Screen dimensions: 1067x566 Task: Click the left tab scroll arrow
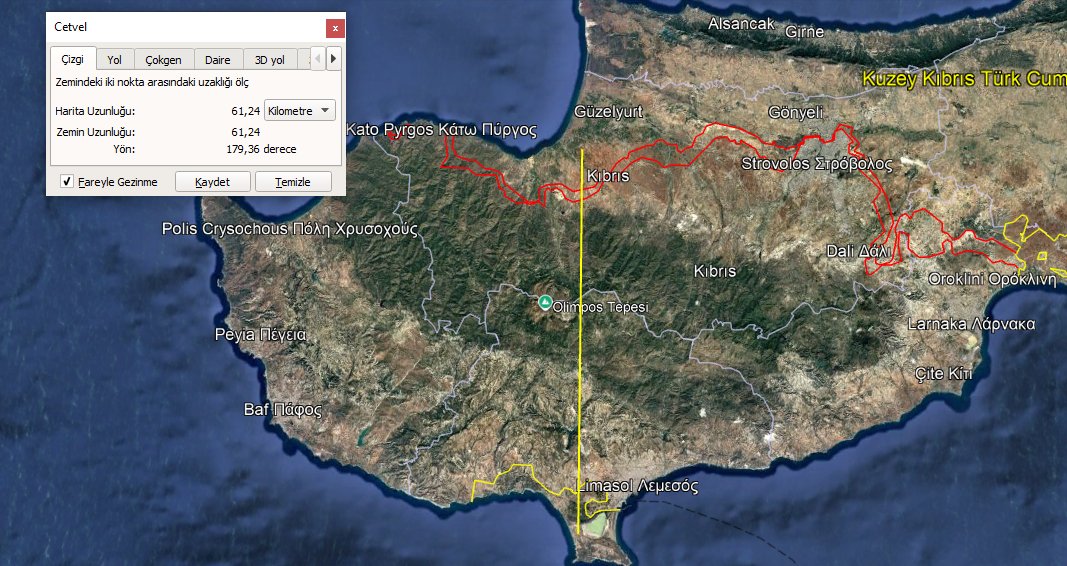[318, 59]
